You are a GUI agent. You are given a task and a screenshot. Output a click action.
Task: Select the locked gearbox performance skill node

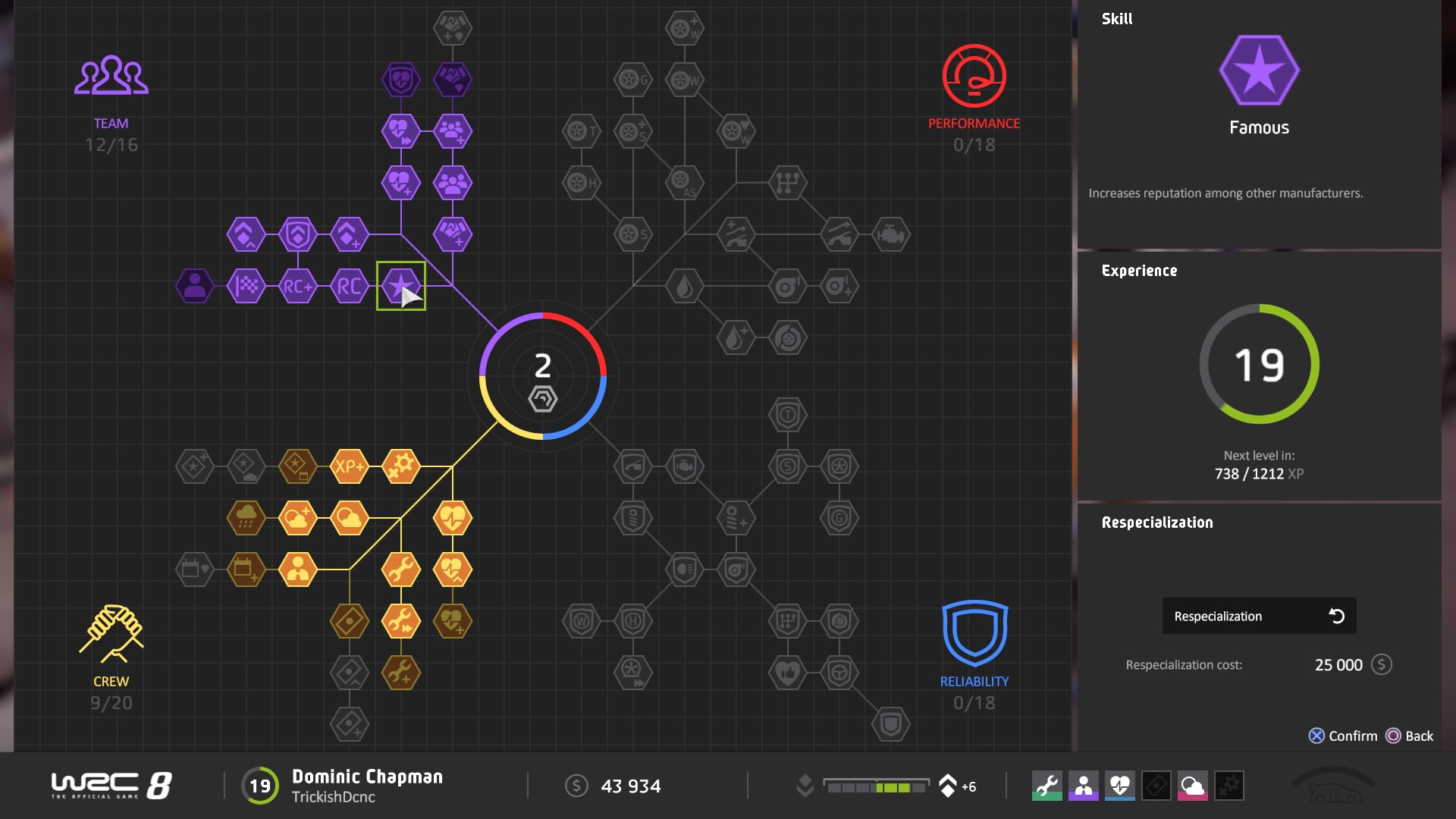point(787,183)
